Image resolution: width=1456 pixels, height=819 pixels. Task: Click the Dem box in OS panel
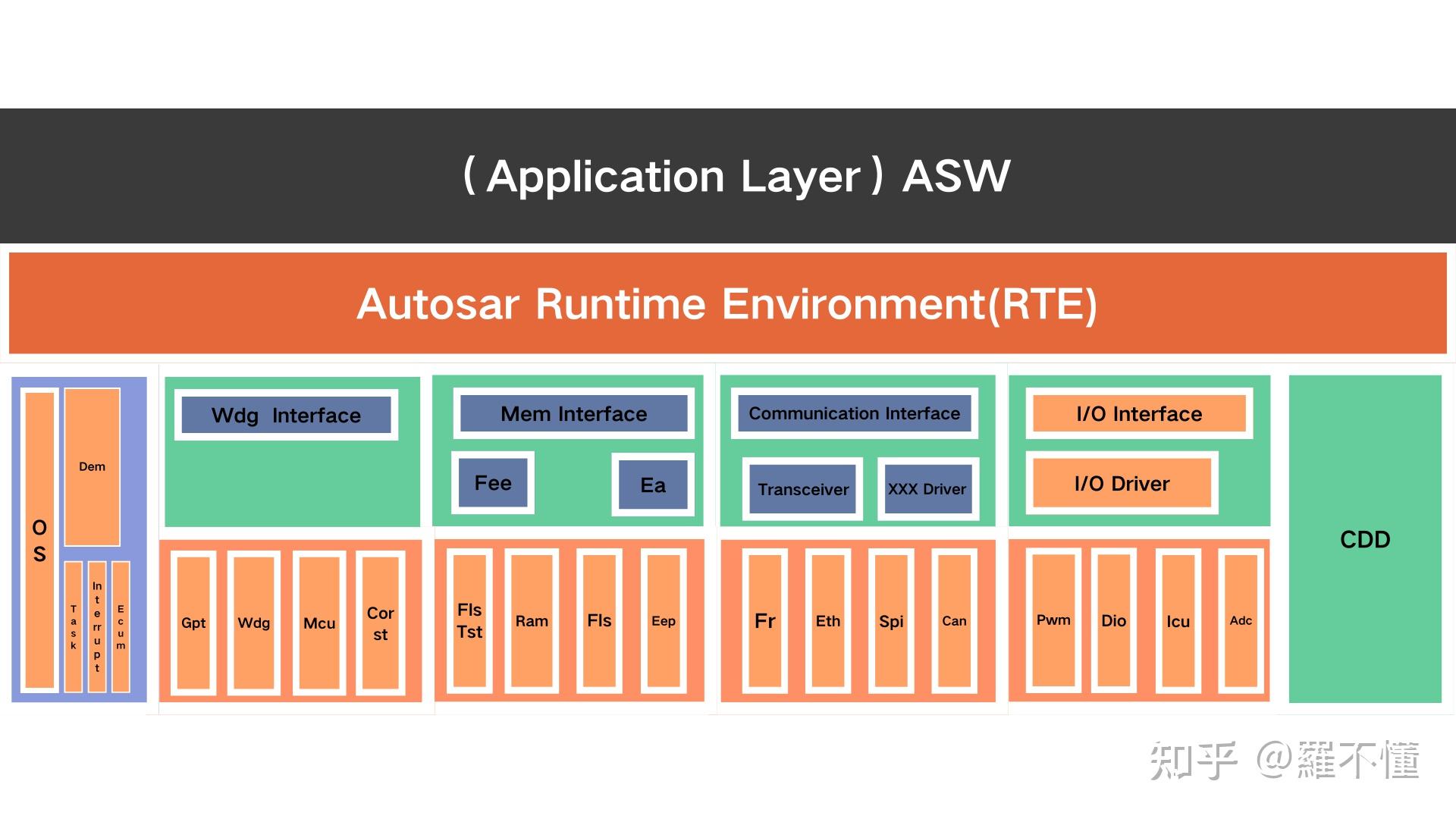92,466
